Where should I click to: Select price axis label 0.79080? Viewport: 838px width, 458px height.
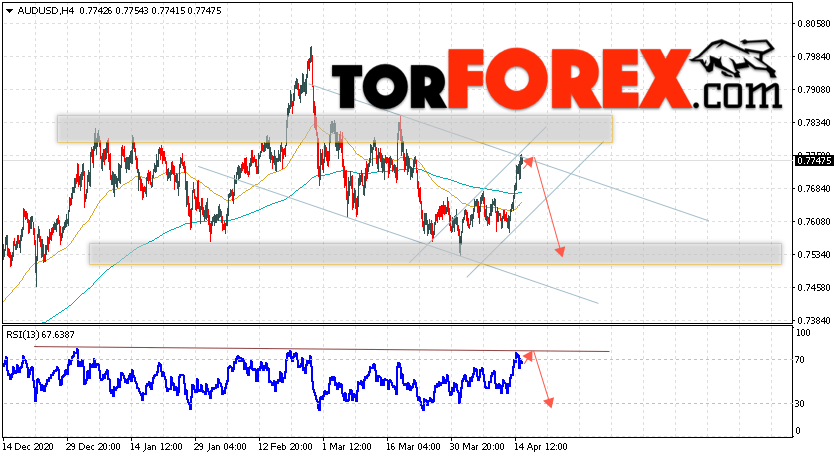tap(814, 90)
